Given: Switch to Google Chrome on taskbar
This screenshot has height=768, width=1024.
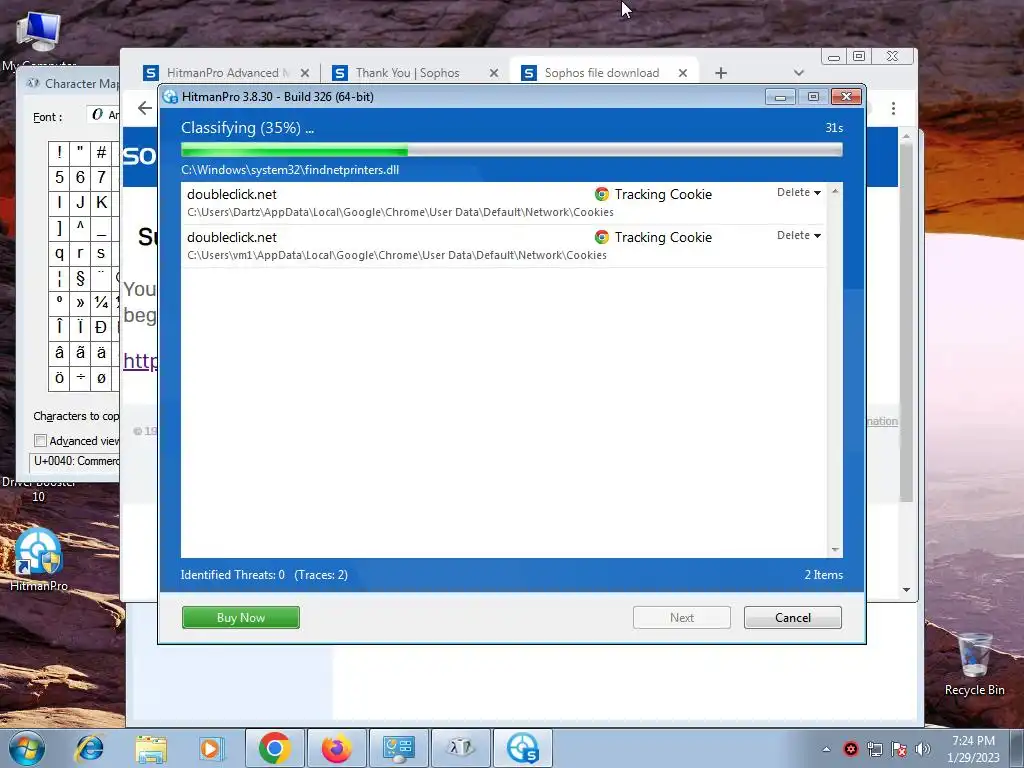Looking at the screenshot, I should coord(274,748).
